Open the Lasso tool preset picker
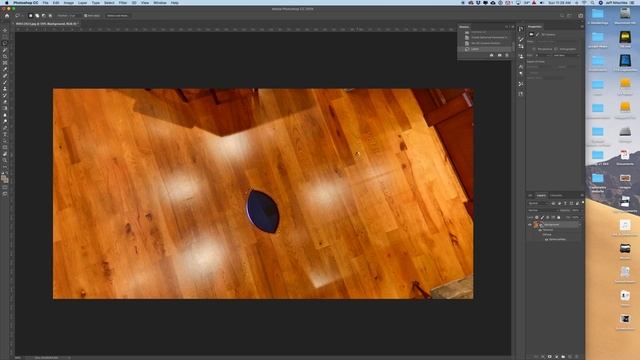The image size is (640, 360). (19, 16)
